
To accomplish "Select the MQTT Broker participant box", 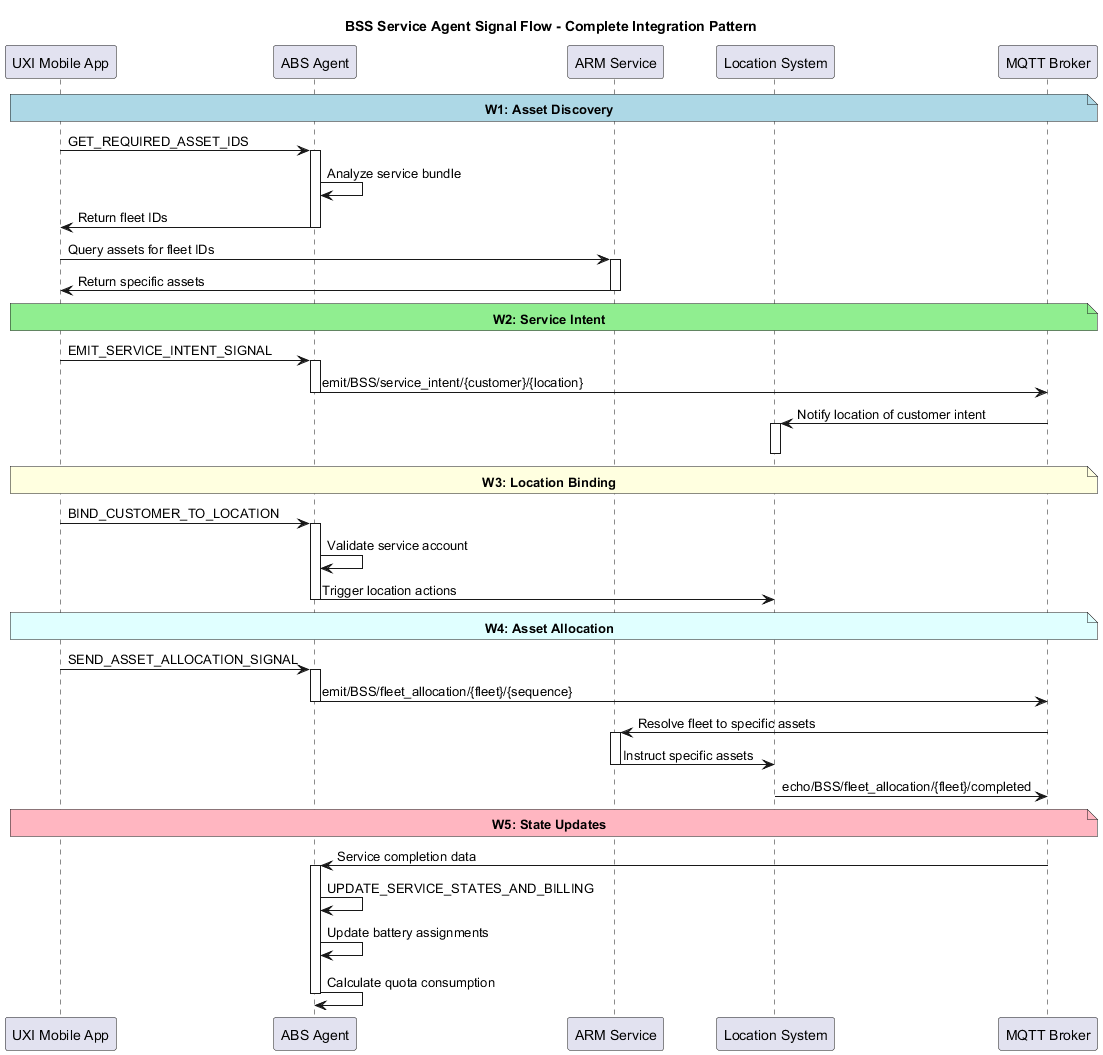I will pyautogui.click(x=1047, y=61).
